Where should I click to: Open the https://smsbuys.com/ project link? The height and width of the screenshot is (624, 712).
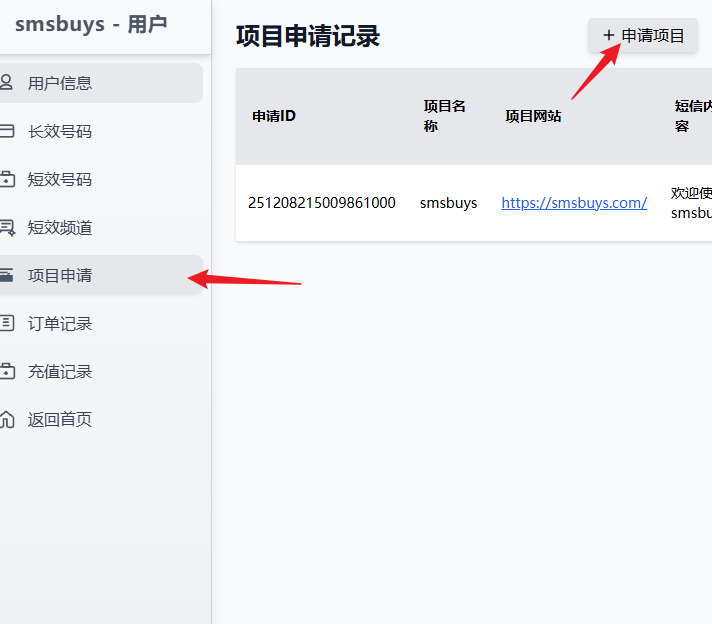[x=574, y=203]
